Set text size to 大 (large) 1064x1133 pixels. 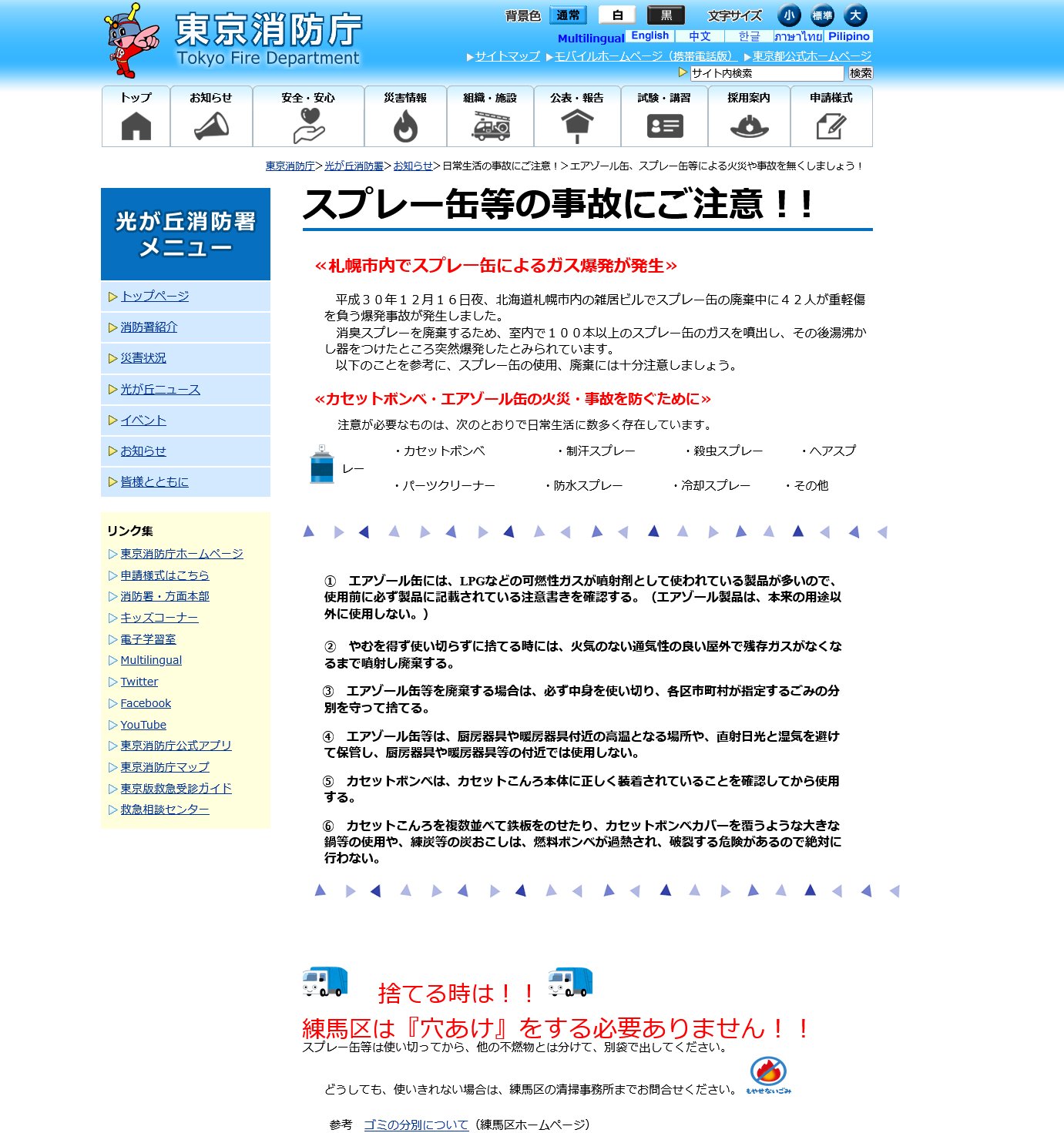click(855, 15)
